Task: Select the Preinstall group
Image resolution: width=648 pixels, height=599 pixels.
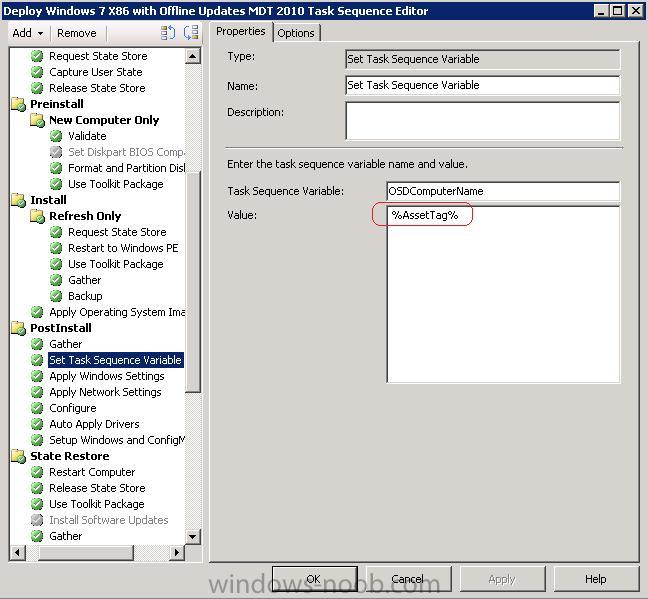Action: tap(57, 104)
